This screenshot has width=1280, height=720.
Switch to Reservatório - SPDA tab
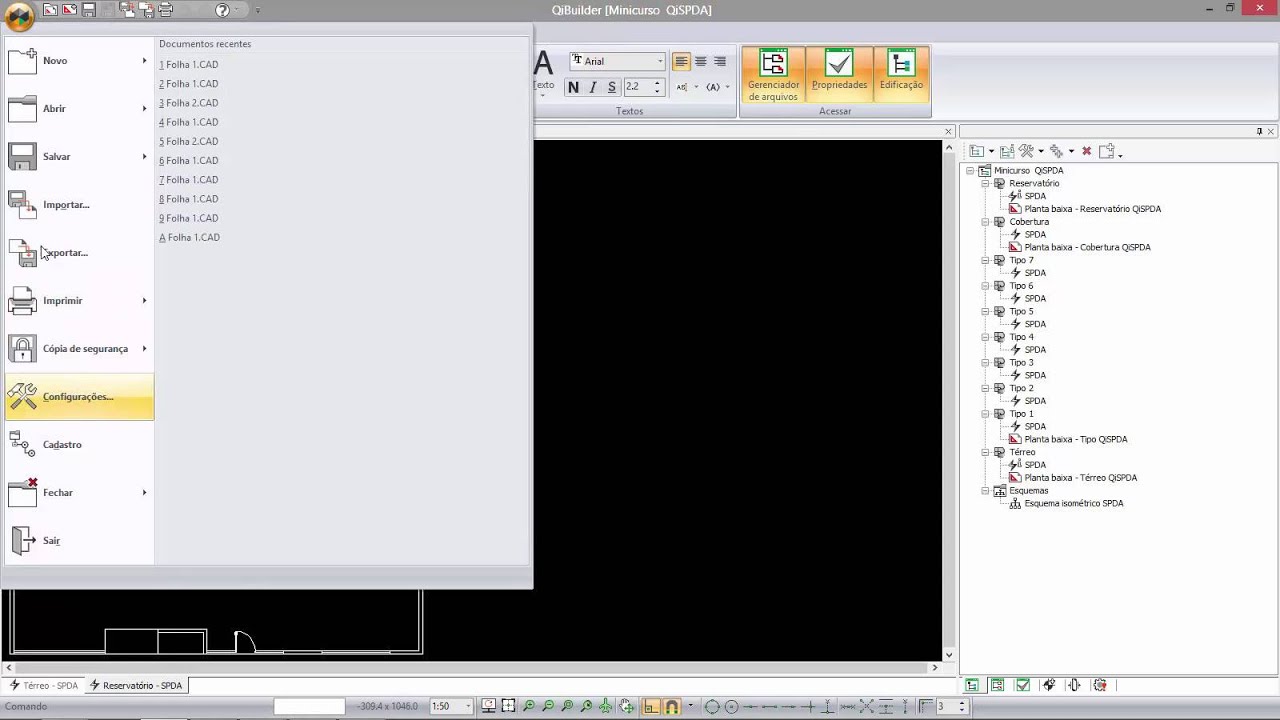(136, 686)
